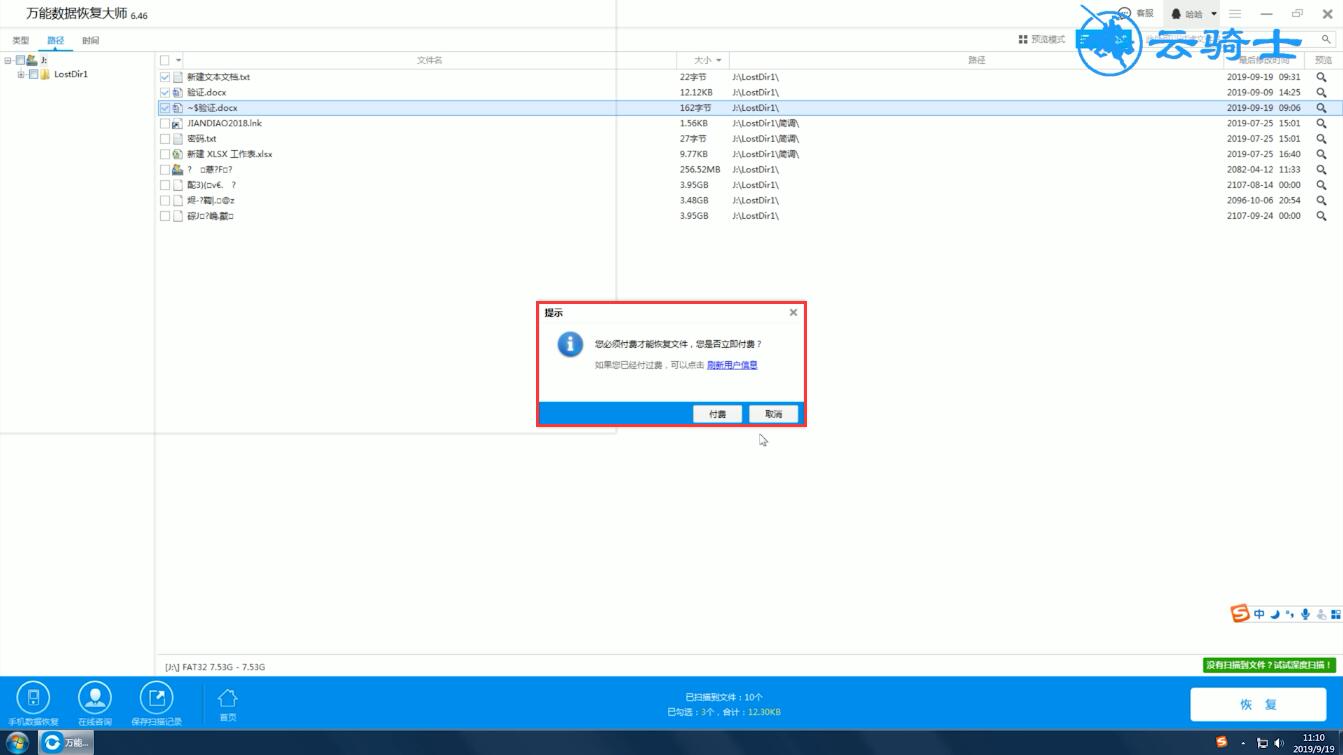
Task: Click the Sogou input method S icon in tray
Action: pos(1221,742)
